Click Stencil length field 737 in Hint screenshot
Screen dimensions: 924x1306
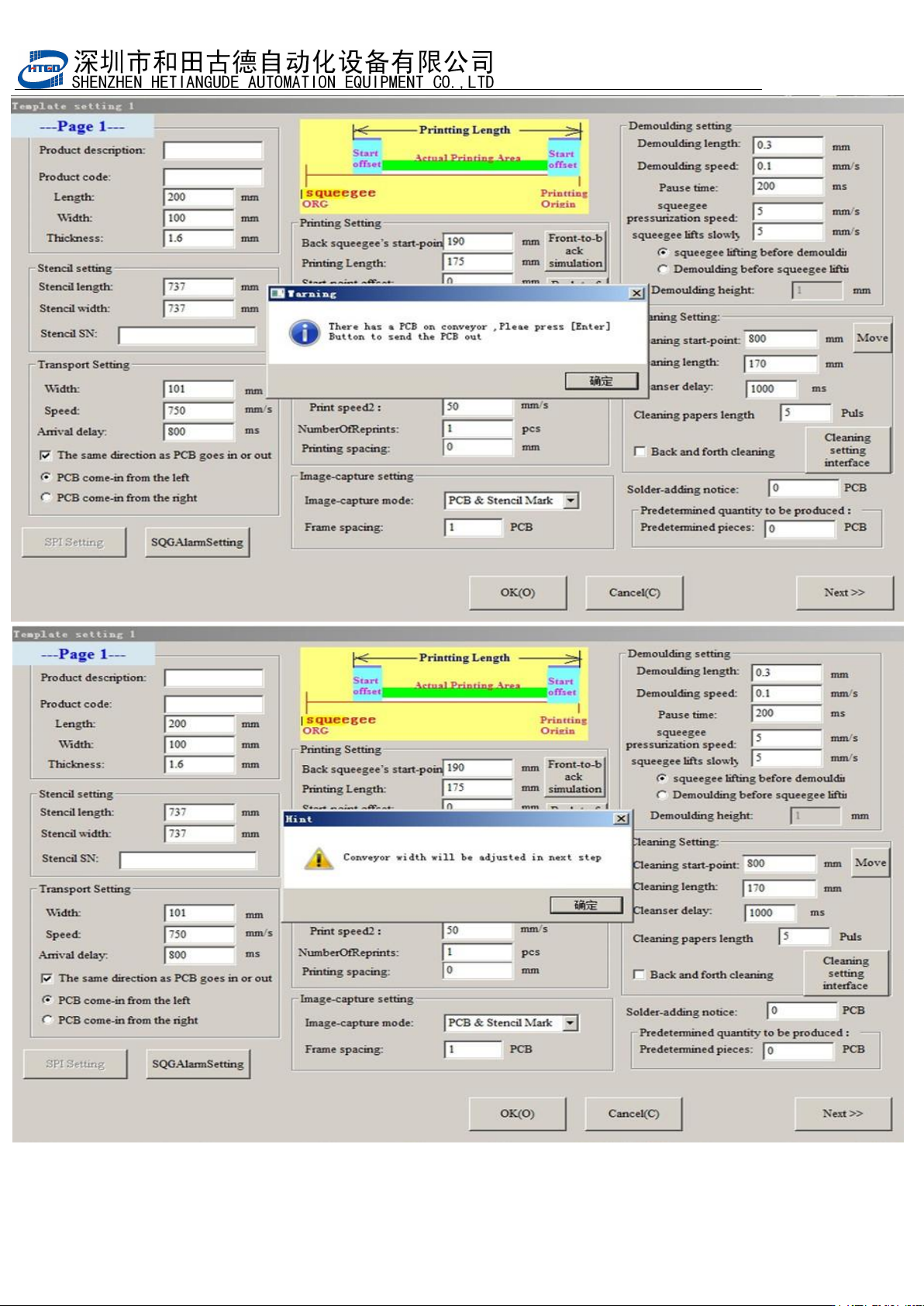200,812
